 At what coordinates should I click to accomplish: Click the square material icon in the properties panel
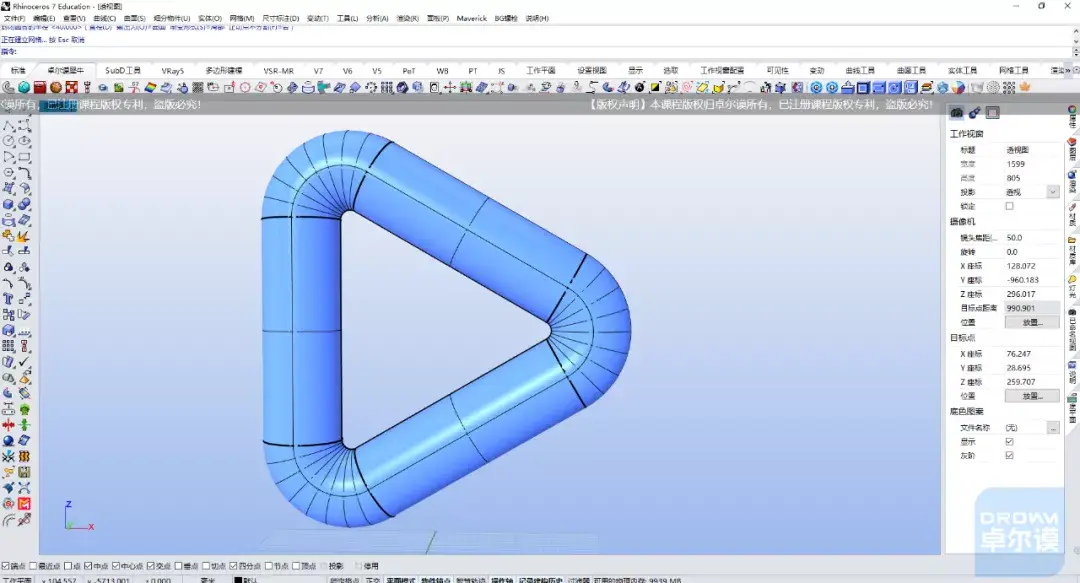click(993, 113)
